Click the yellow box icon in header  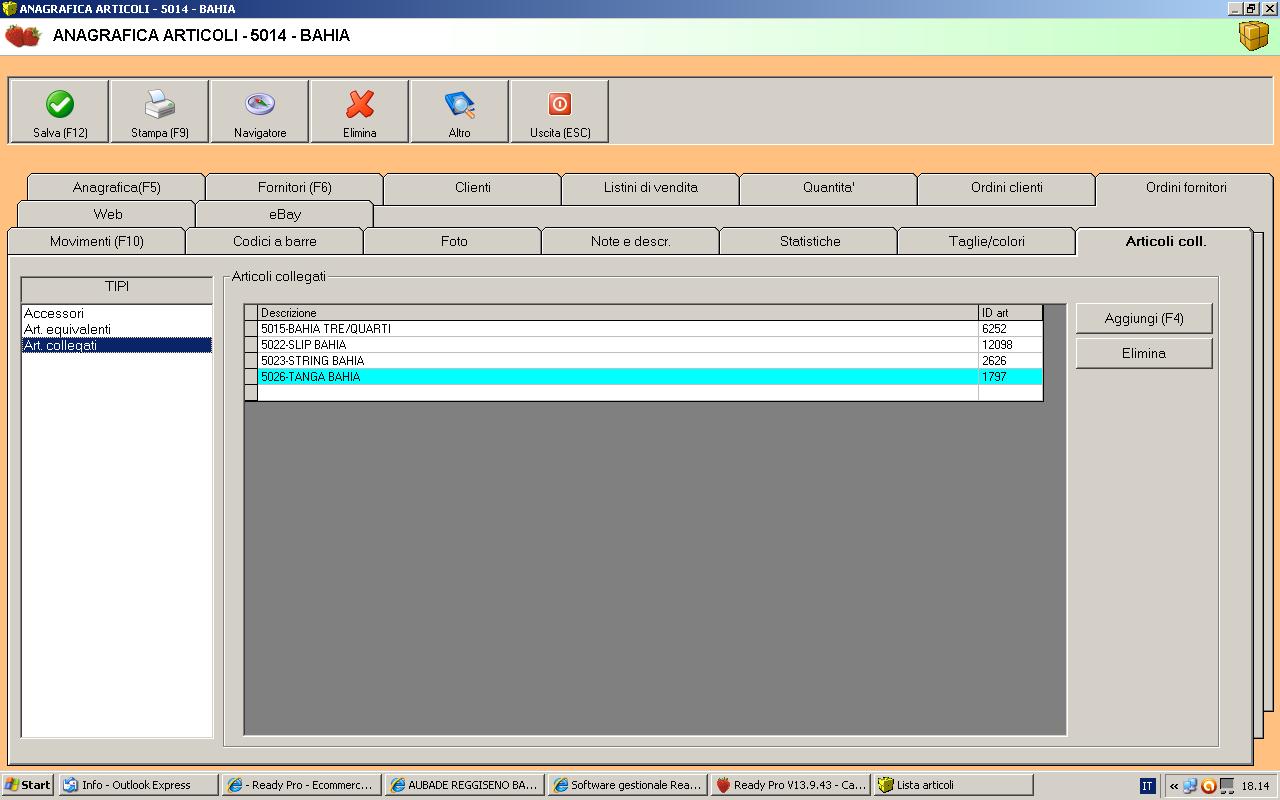[1253, 35]
